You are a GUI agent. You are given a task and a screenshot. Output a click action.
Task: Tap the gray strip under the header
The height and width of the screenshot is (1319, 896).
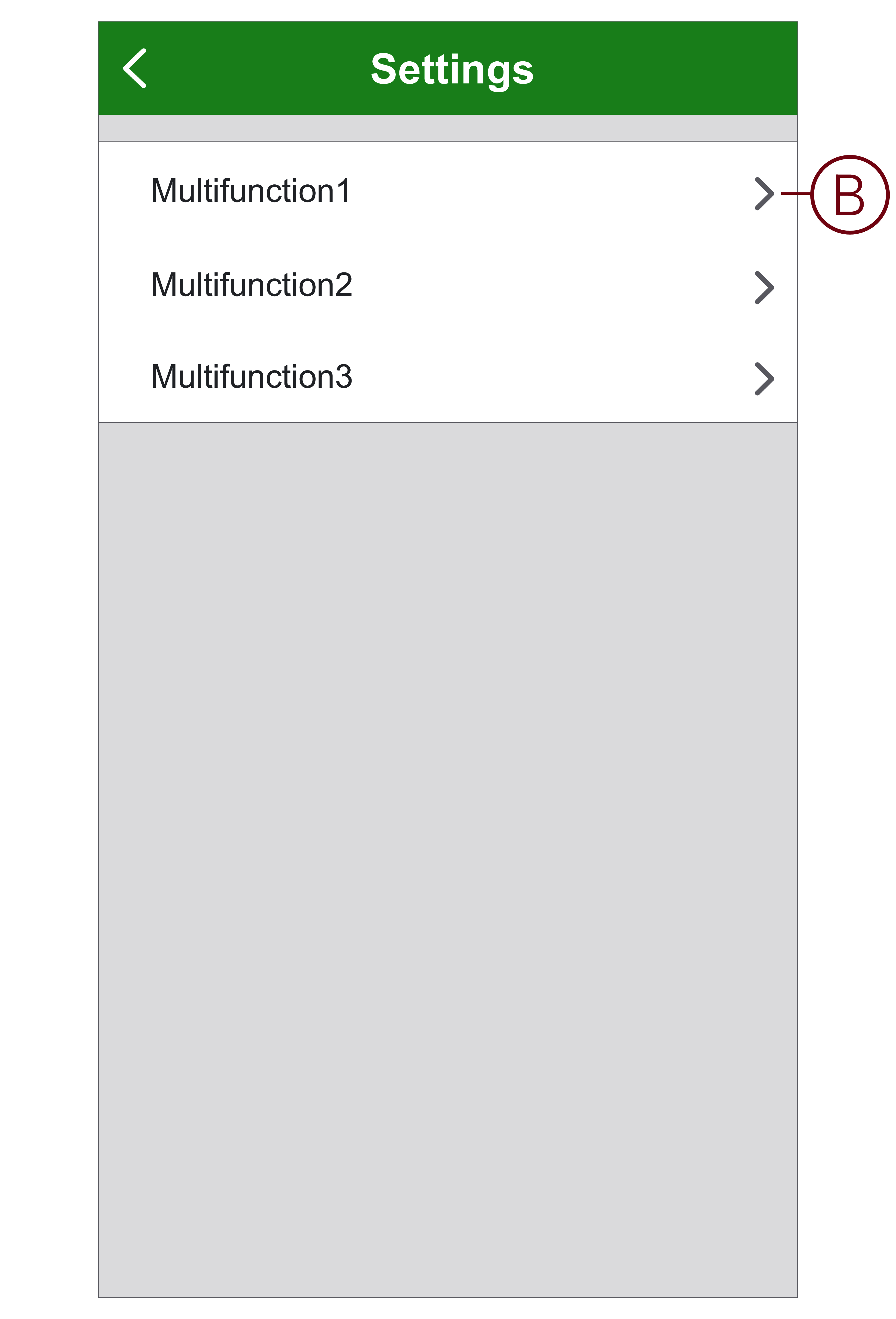[x=448, y=128]
